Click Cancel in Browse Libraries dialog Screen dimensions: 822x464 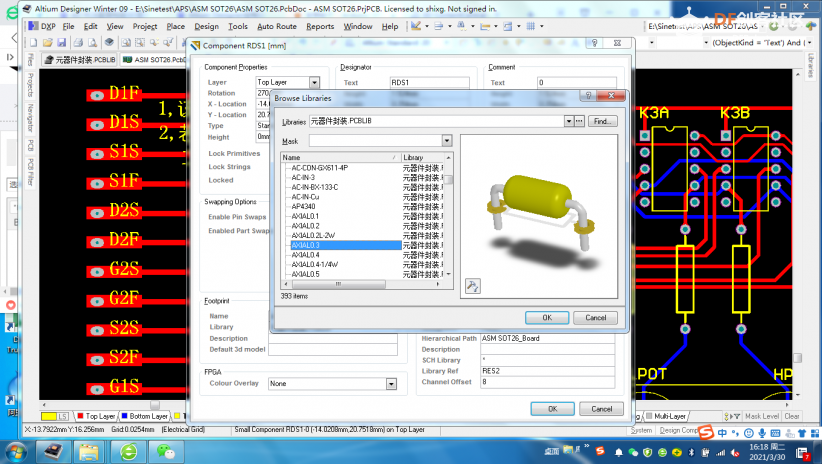click(595, 318)
